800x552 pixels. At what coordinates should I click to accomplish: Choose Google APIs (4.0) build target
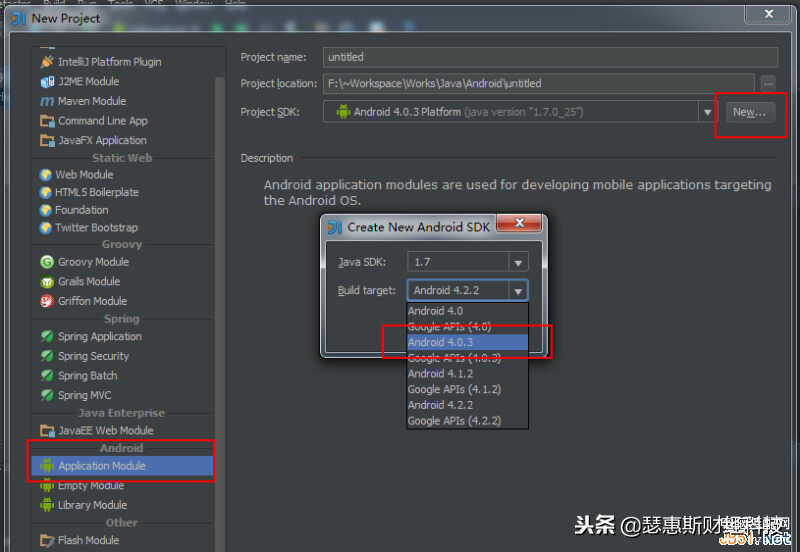point(467,327)
